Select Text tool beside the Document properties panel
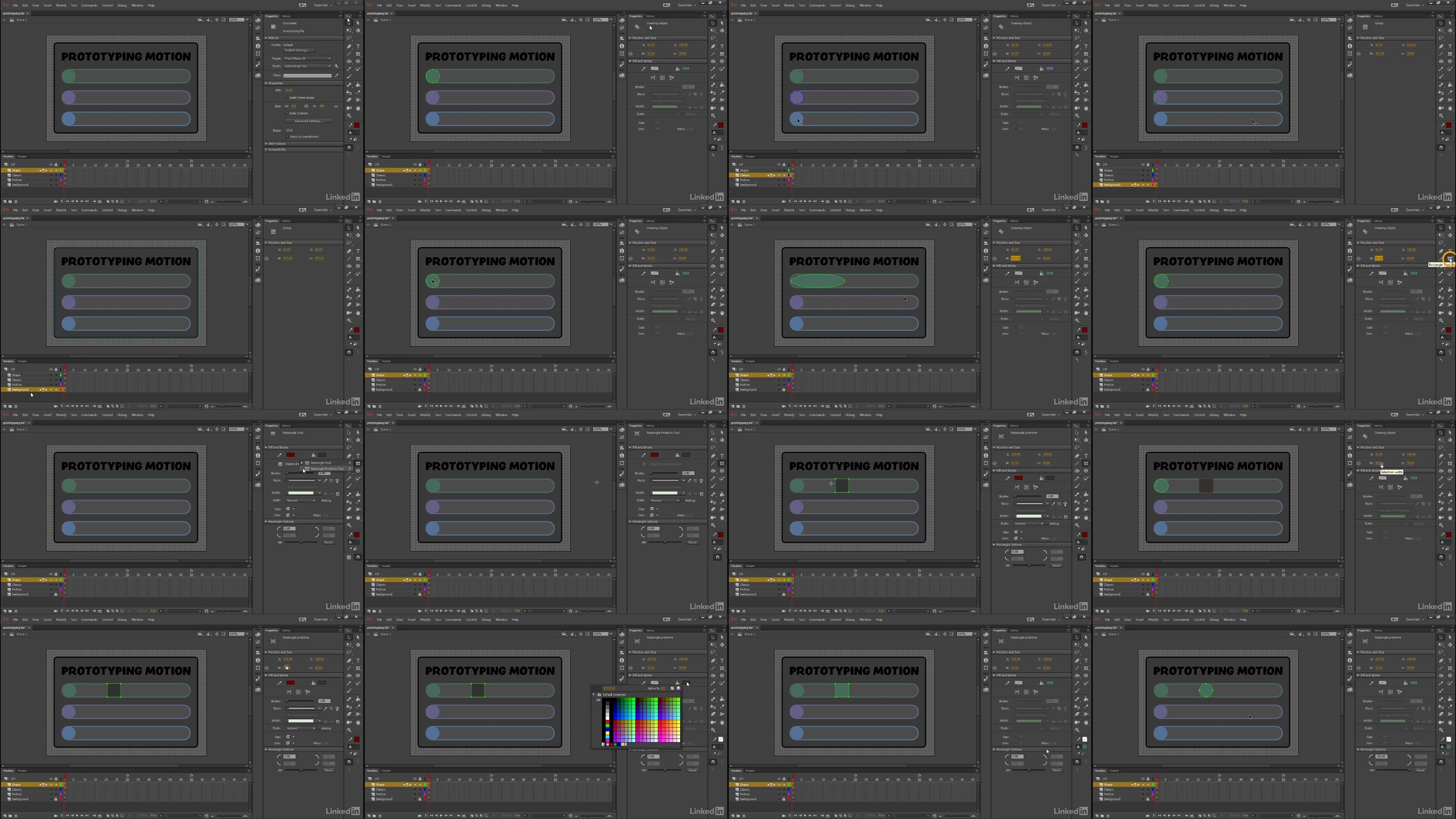This screenshot has height=819, width=1456. 359,47
